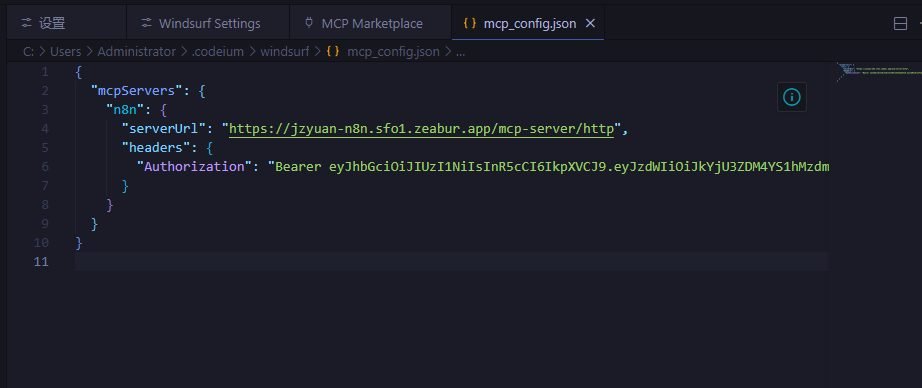The width and height of the screenshot is (922, 388).
Task: Open the zeabur.app serverUrl link
Action: point(421,129)
